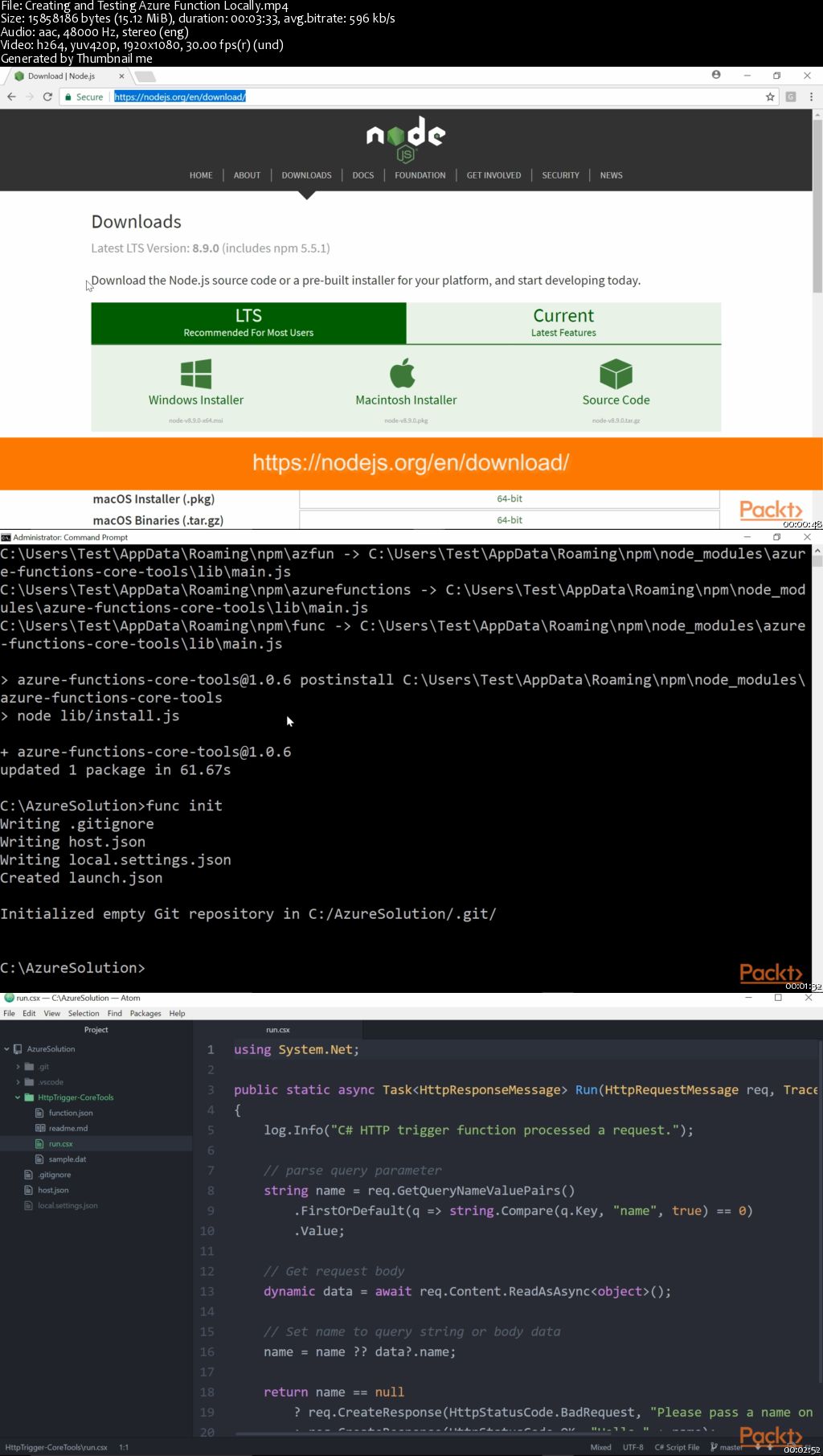823x1456 pixels.
Task: Reload the Node.js download page
Action: tap(47, 96)
